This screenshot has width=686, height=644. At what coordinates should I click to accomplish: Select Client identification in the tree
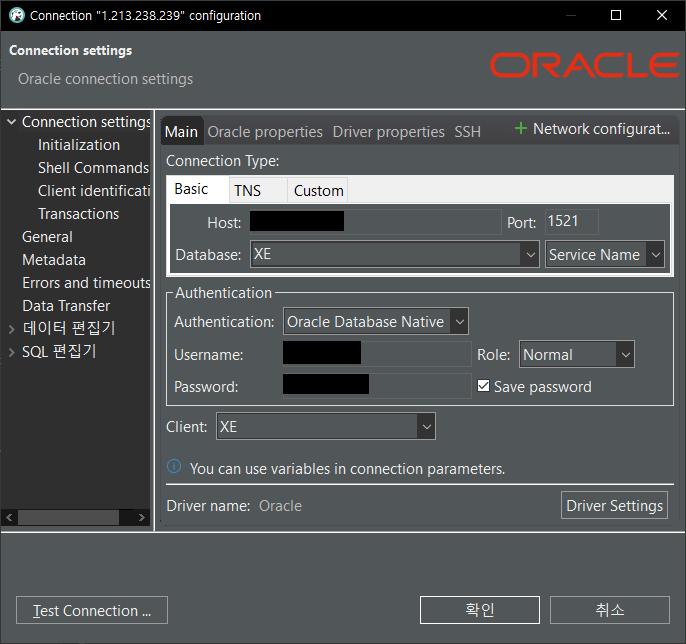click(x=94, y=191)
